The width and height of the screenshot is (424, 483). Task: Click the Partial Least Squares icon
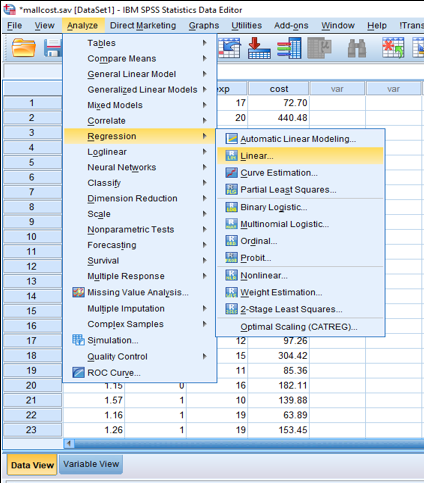pos(231,189)
